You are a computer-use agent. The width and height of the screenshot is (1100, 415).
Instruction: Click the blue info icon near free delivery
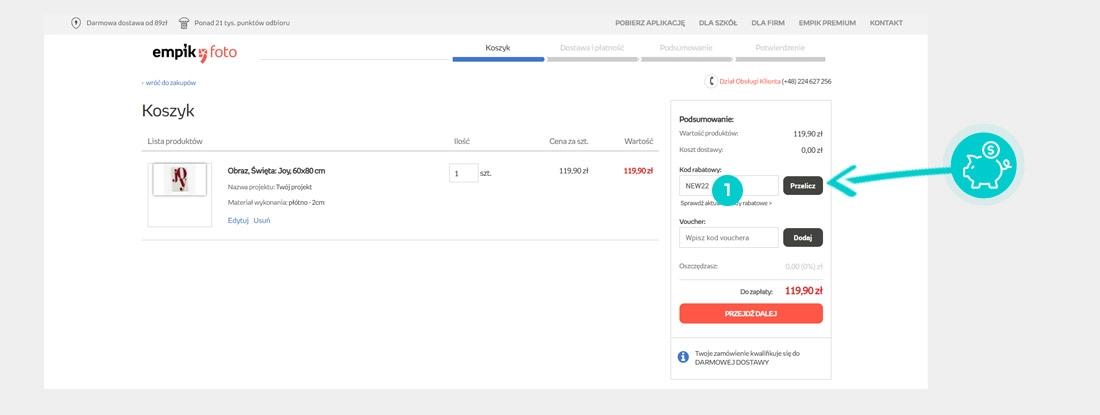point(683,357)
